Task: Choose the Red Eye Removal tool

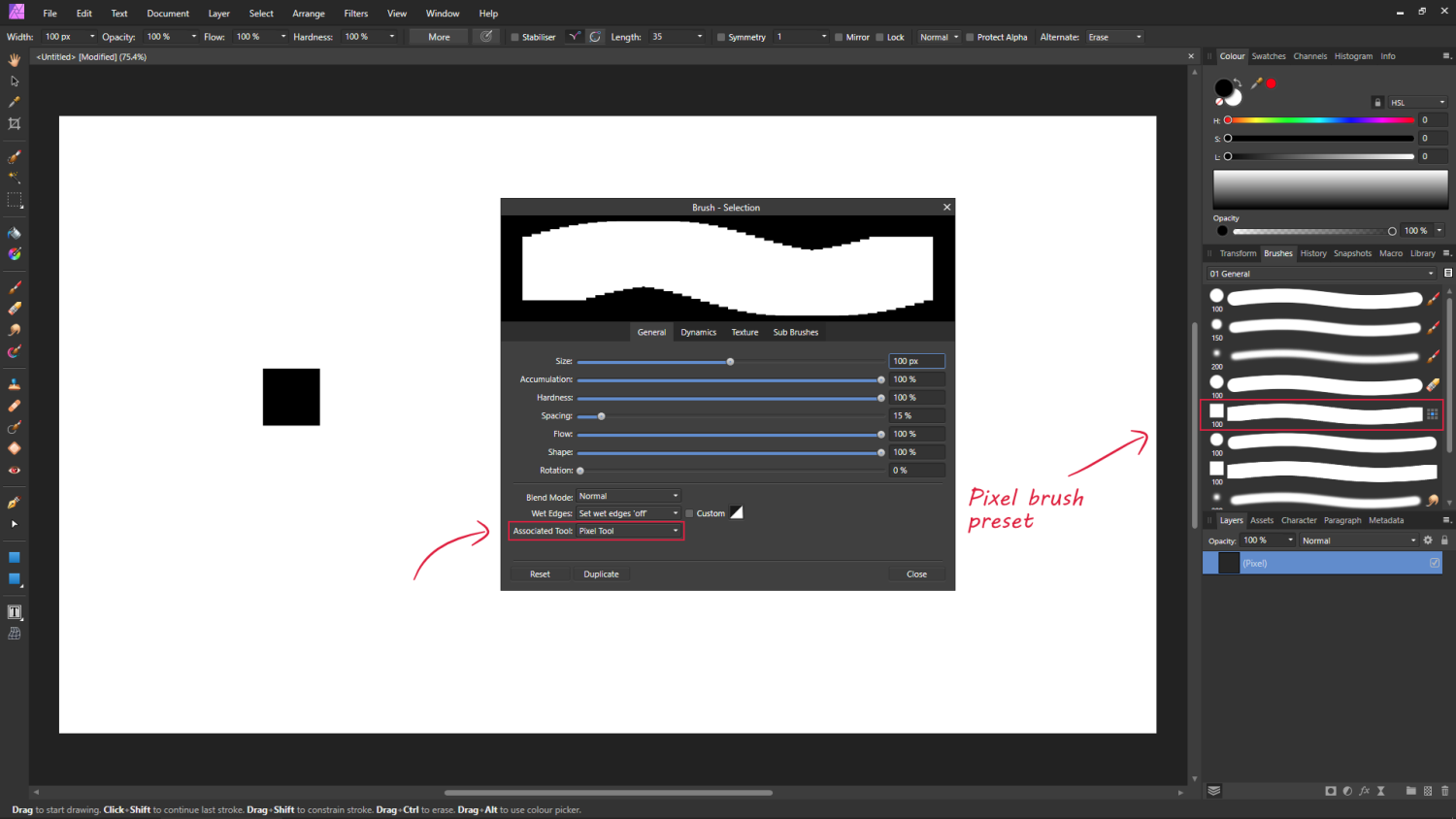Action: coord(14,471)
